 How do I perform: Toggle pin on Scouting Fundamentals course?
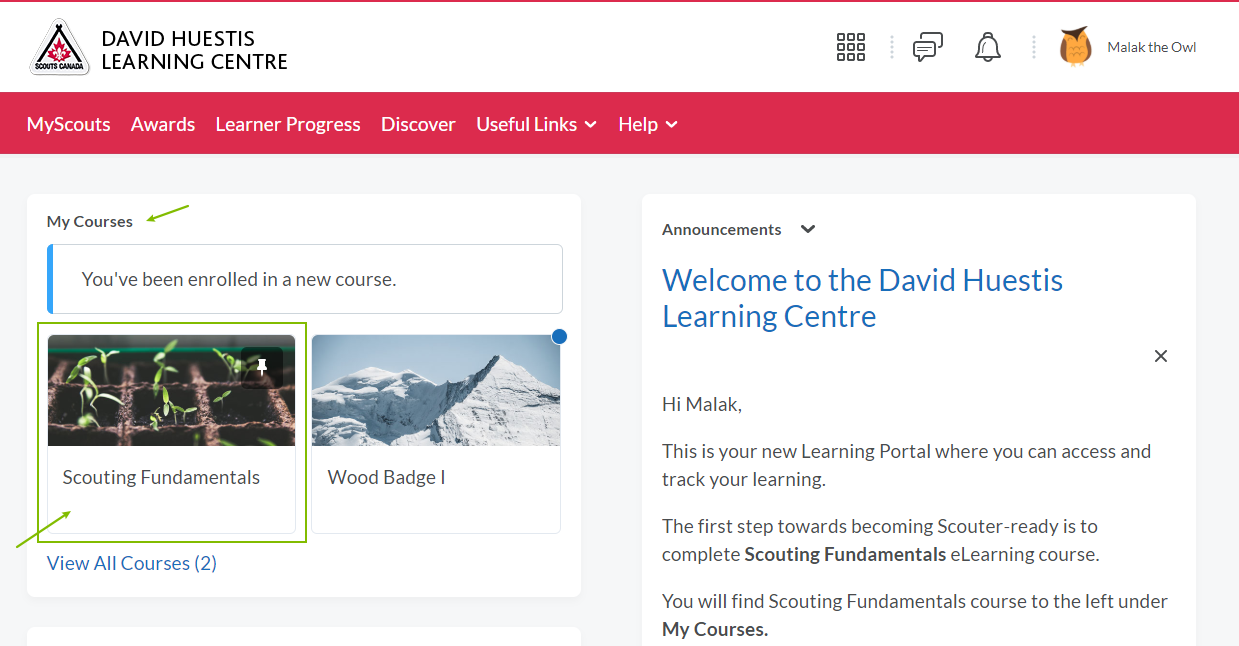tap(262, 367)
